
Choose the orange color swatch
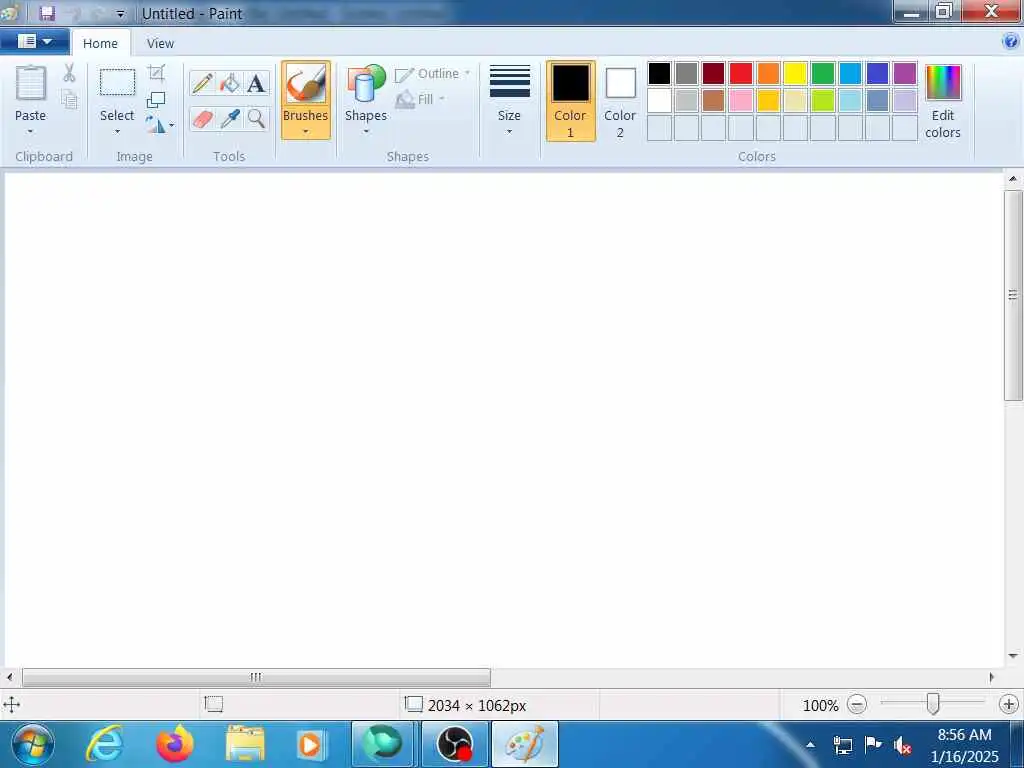(769, 74)
